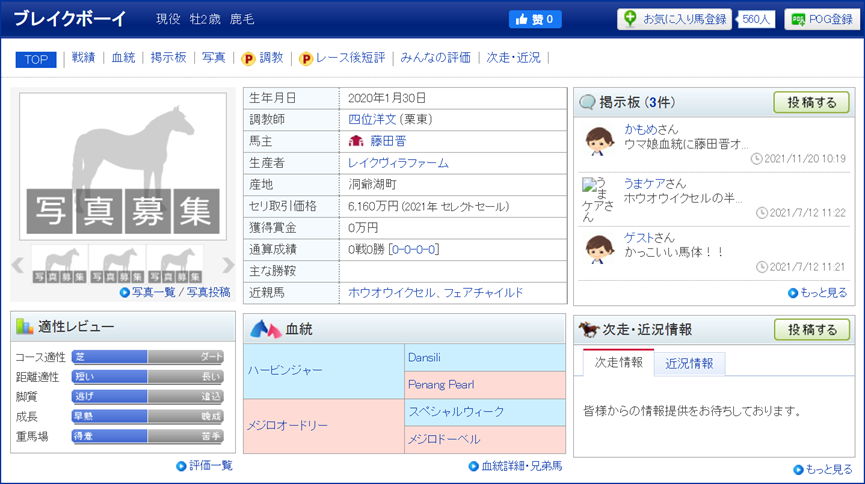
Task: Open sire ハービンジャー pedigree link
Action: point(285,370)
